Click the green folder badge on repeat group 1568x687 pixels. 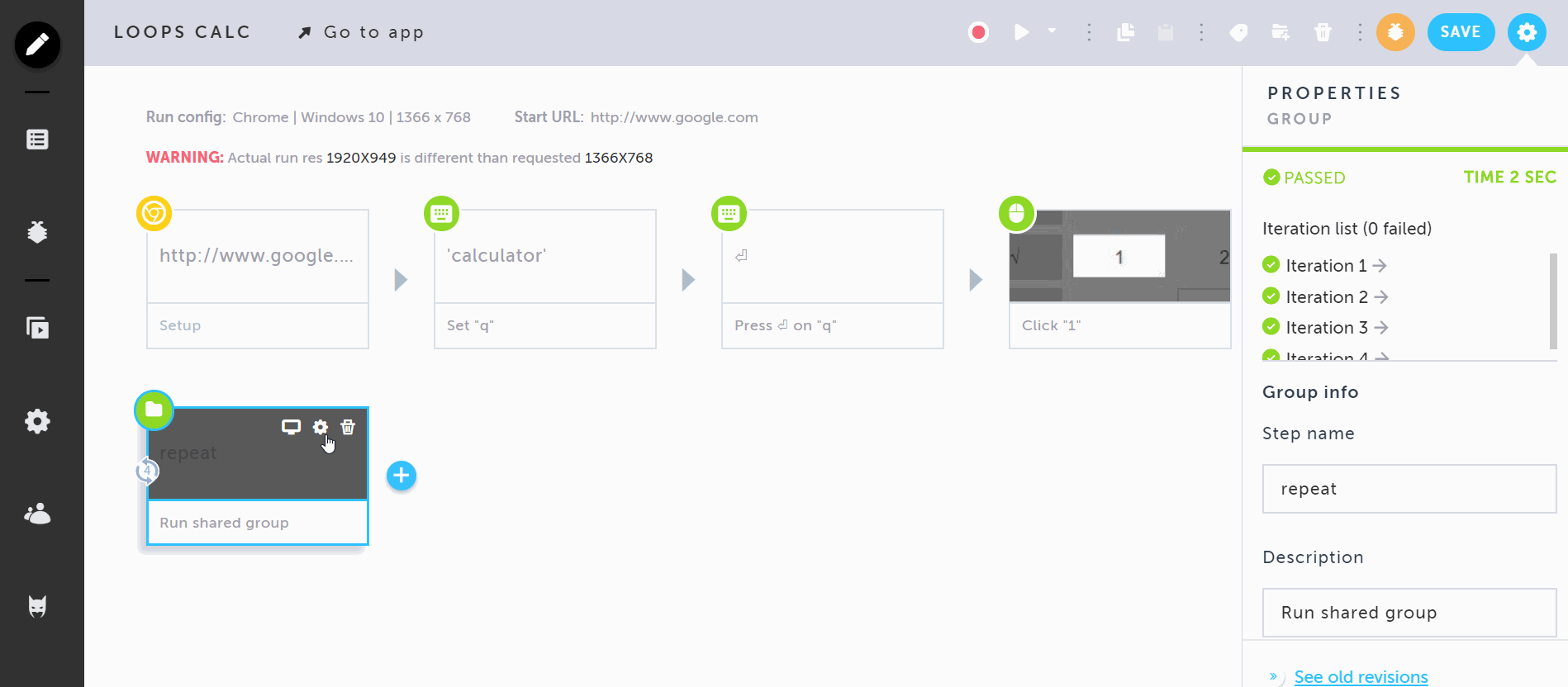(154, 410)
